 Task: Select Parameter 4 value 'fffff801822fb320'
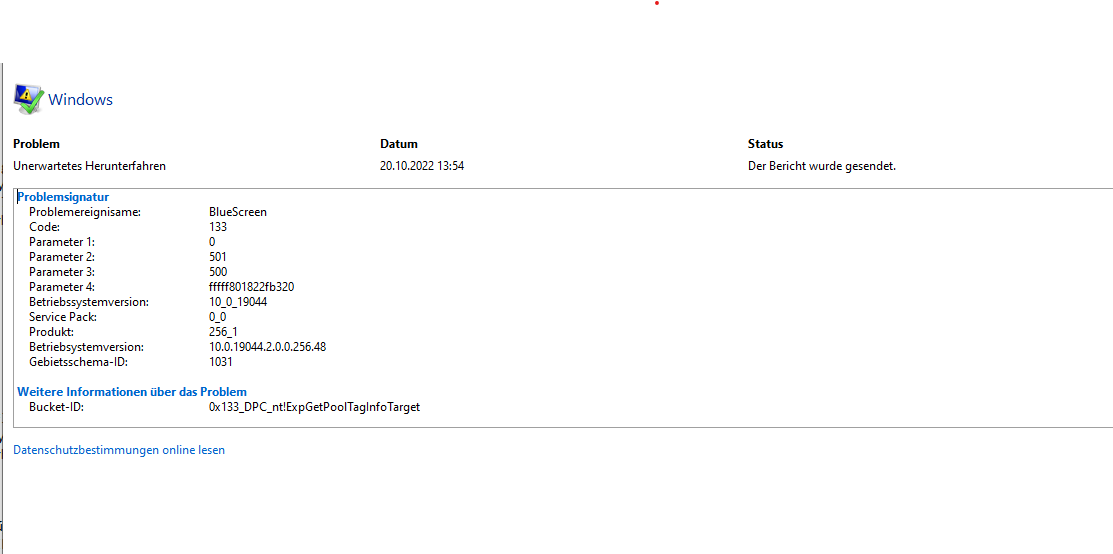[x=251, y=287]
